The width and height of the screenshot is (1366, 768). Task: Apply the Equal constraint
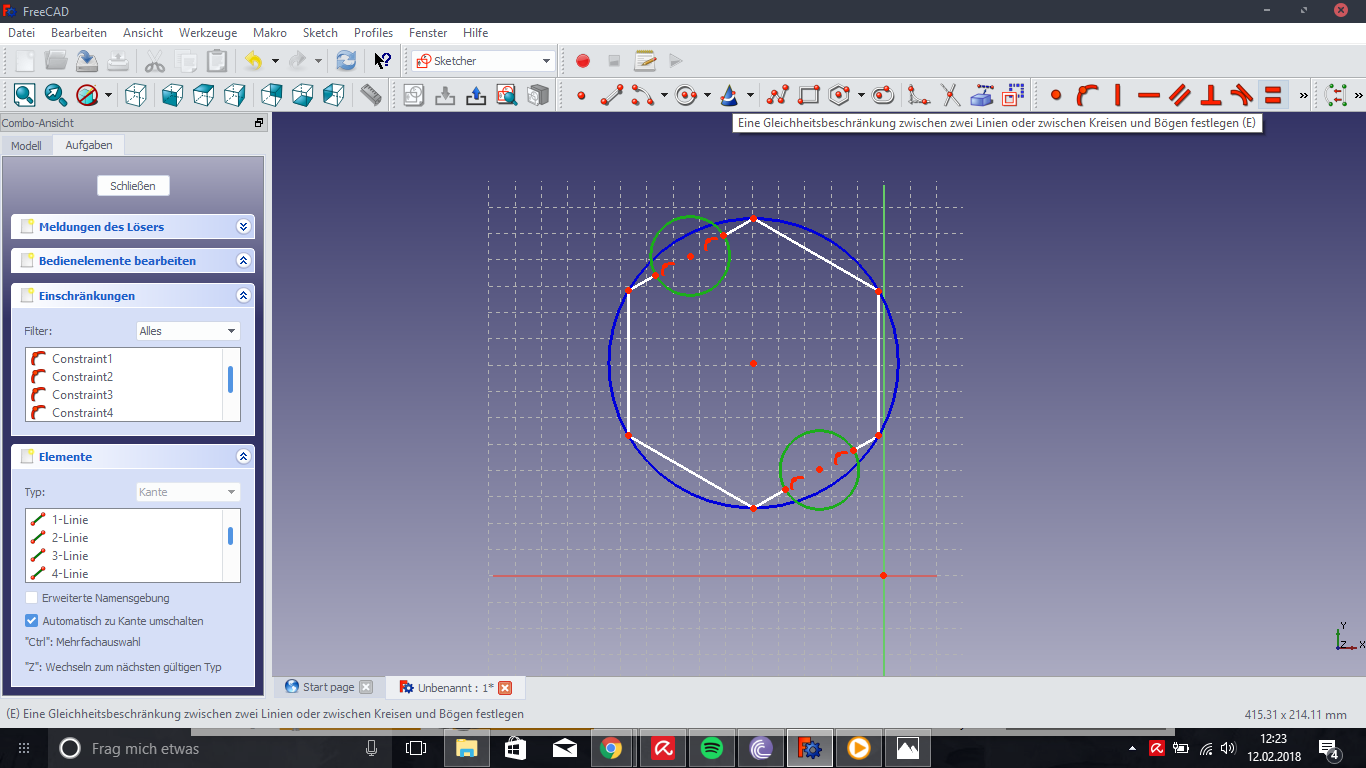1273,95
